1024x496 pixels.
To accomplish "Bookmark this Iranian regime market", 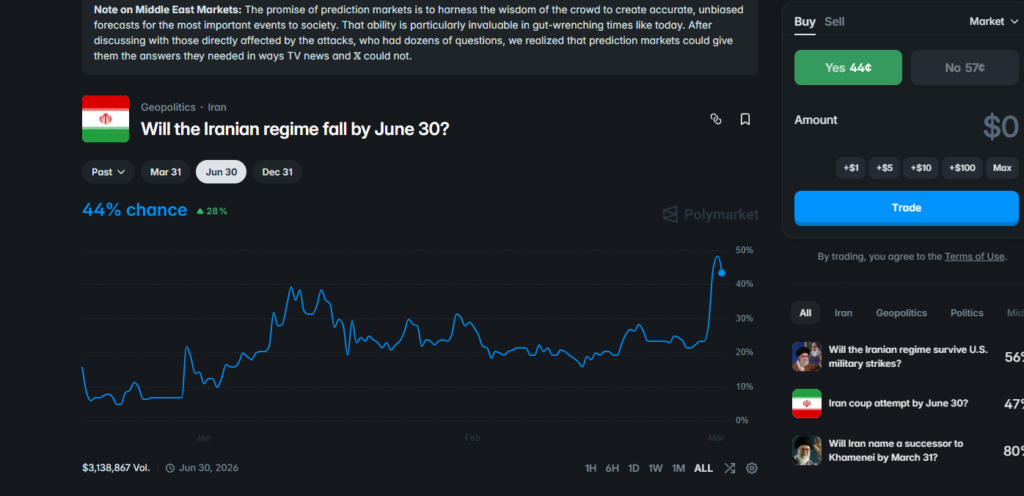I will click(x=745, y=119).
